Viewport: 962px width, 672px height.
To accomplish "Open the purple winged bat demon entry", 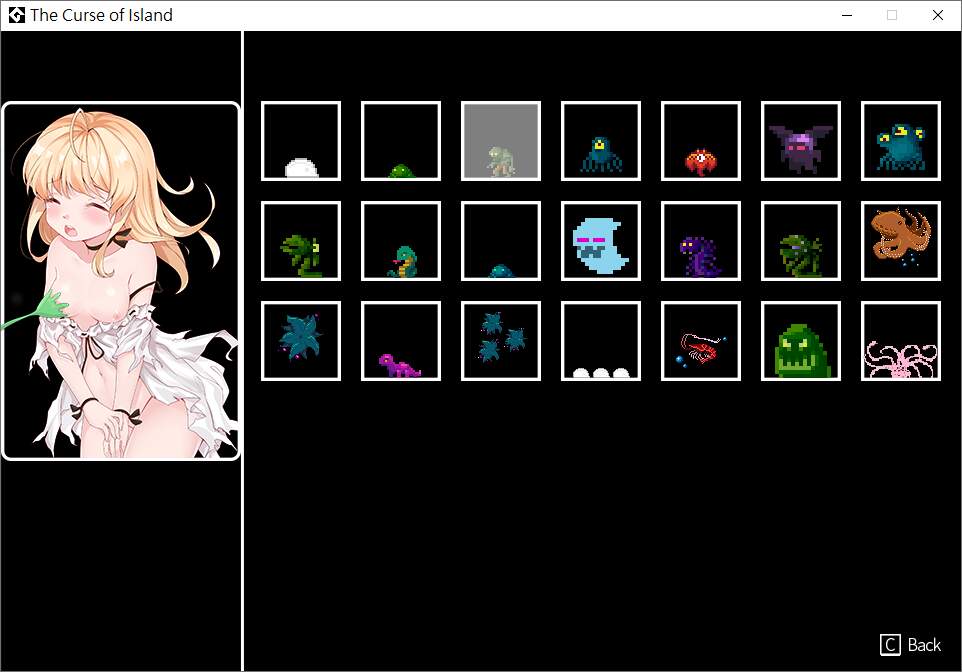I will [801, 141].
